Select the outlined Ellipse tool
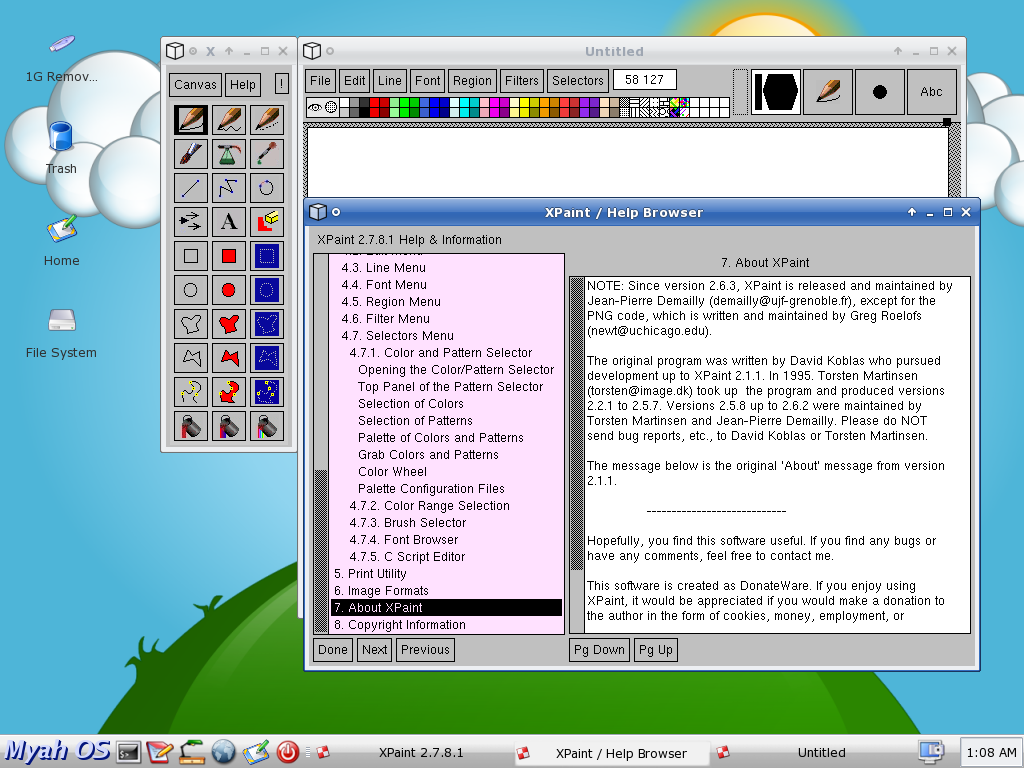 tap(191, 290)
